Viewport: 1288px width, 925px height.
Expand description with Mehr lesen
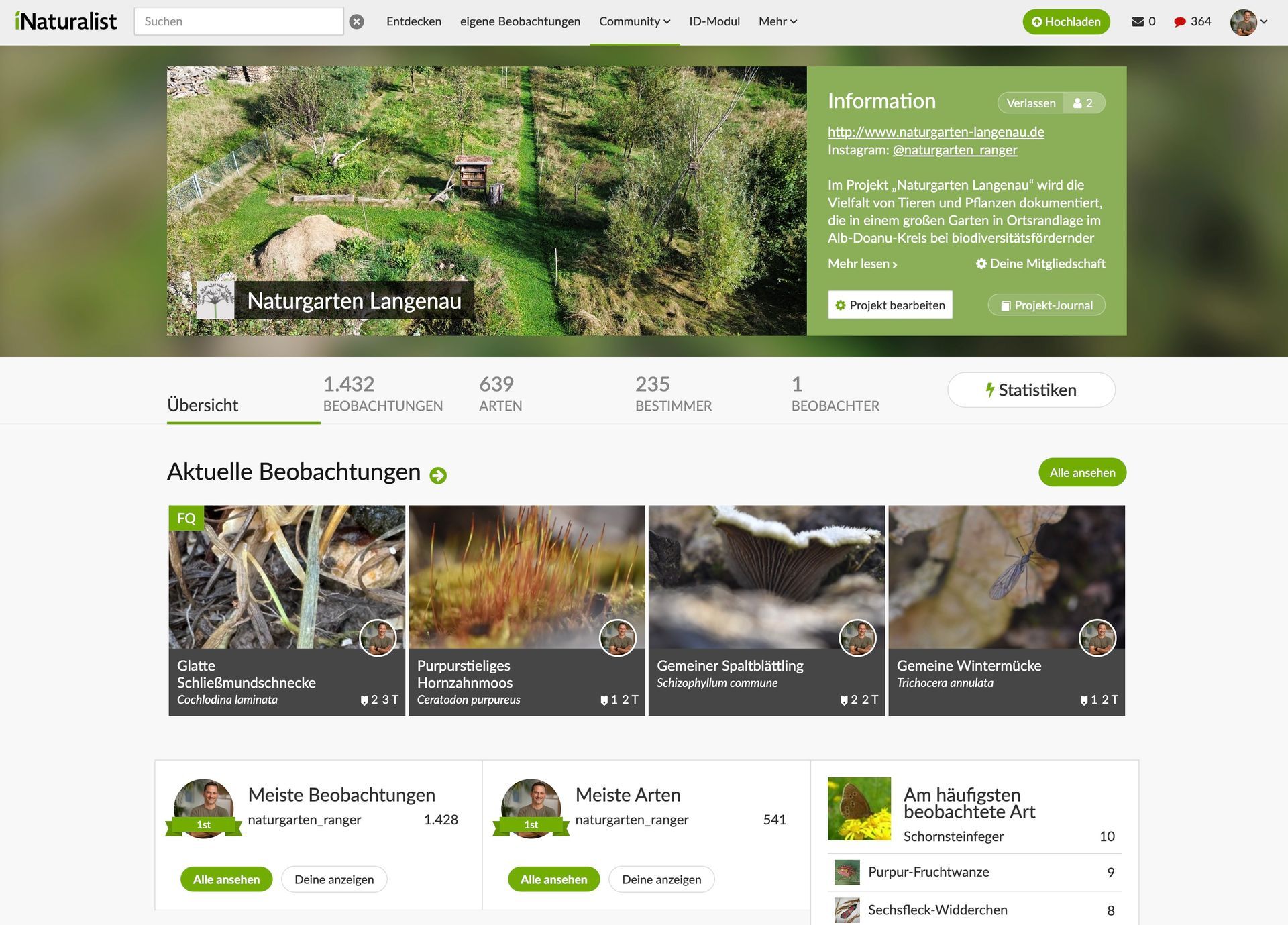[862, 264]
